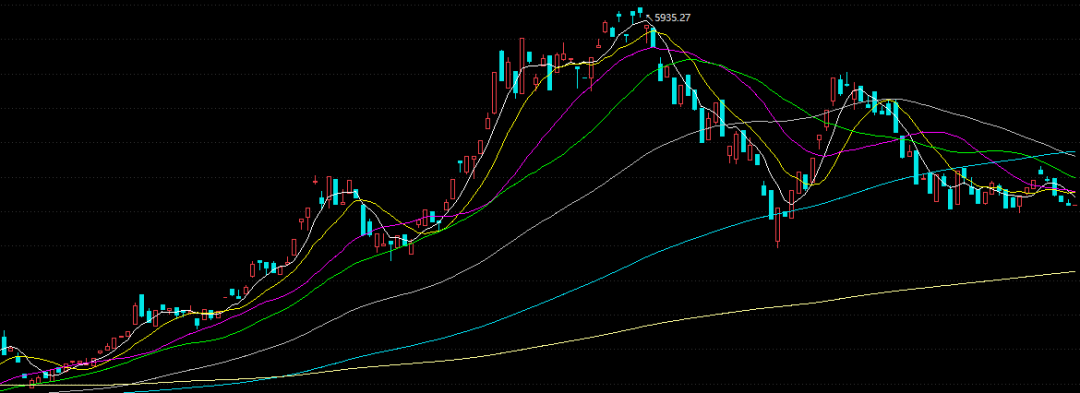Select the small arrow pointing at the 5935.27 high
The width and height of the screenshot is (1080, 393).
click(x=648, y=16)
